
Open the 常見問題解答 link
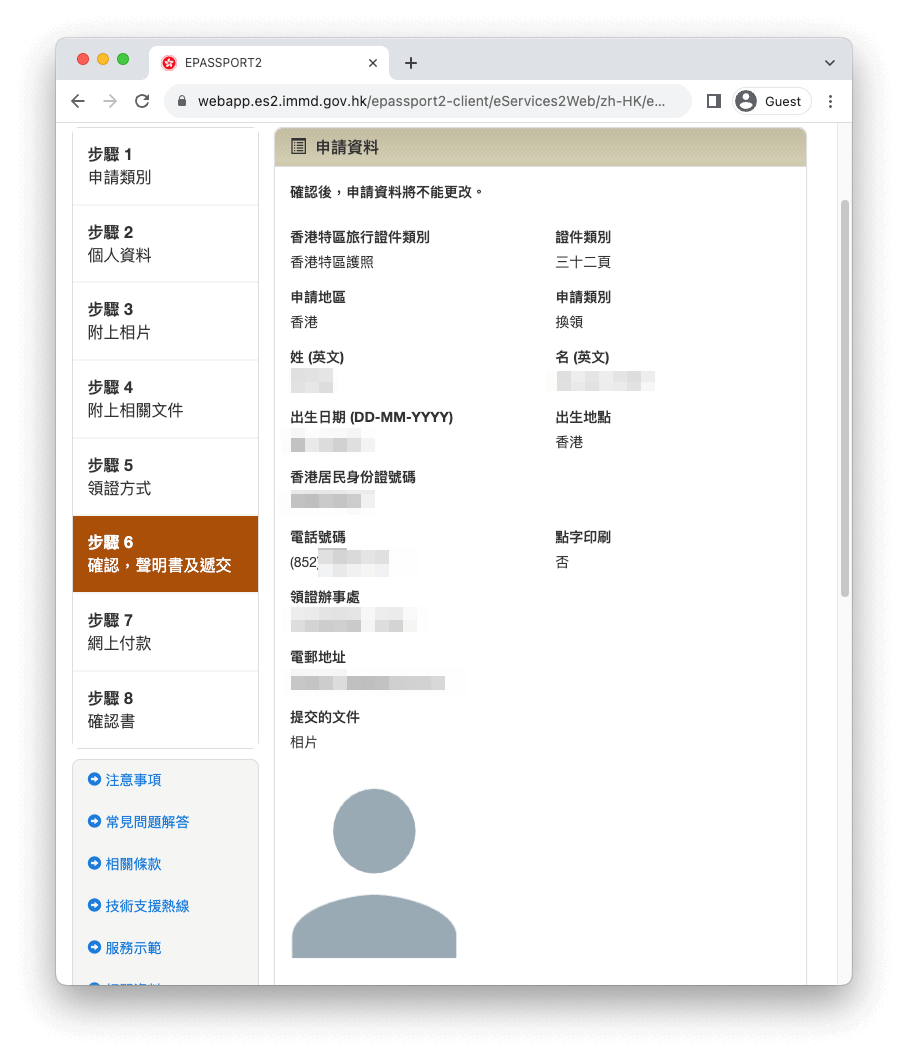click(147, 822)
